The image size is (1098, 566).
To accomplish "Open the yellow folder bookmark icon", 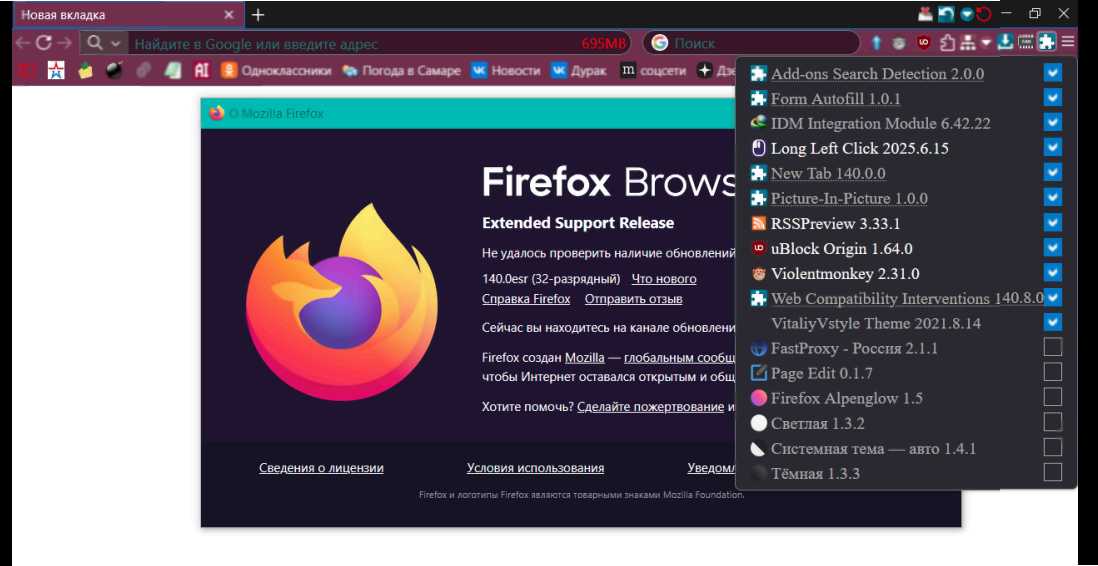I will pyautogui.click(x=85, y=70).
